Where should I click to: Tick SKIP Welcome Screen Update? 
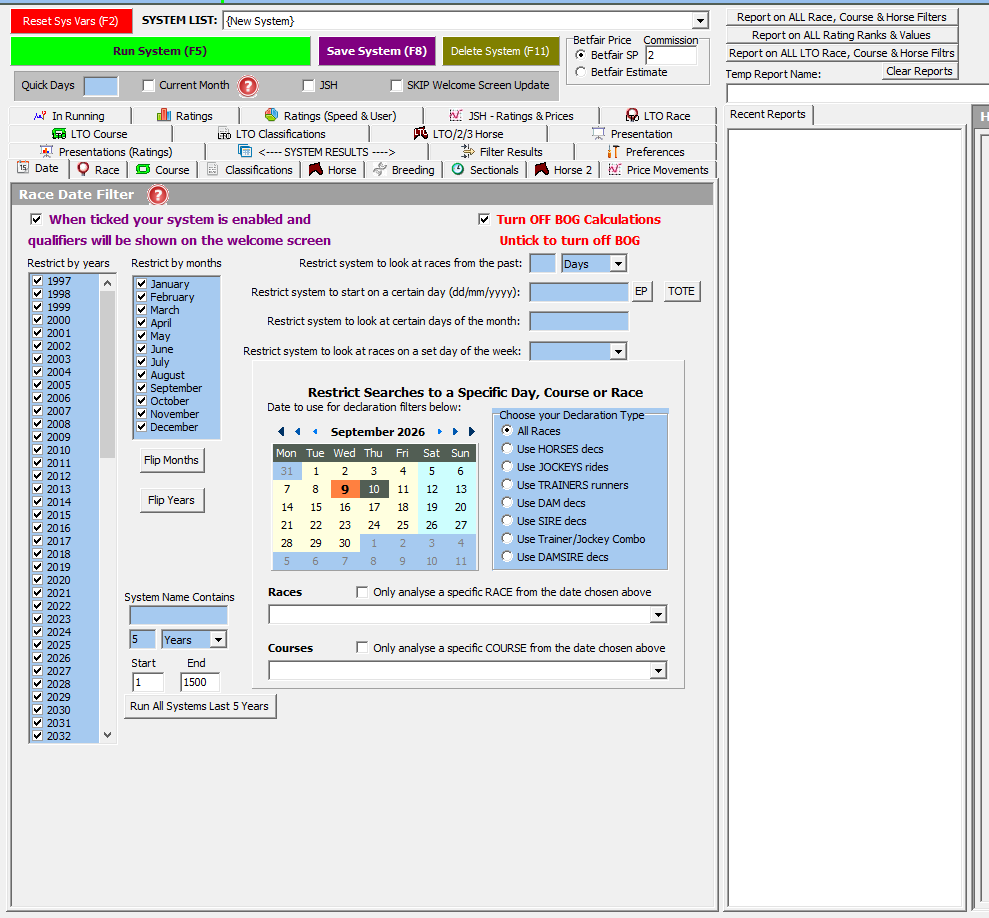(396, 85)
